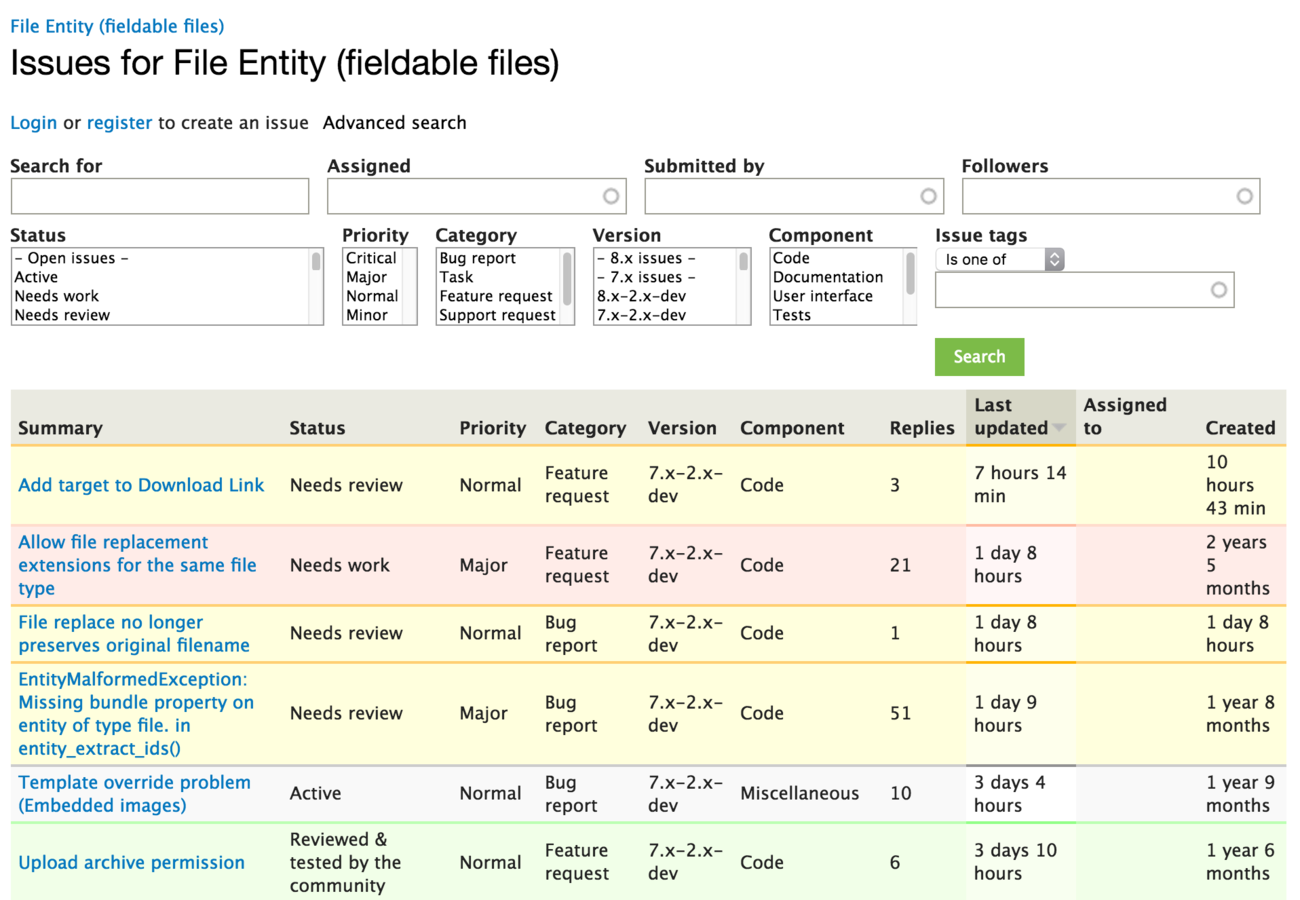Choose 'Bug report' in Category list
The height and width of the screenshot is (900, 1300).
[478, 258]
